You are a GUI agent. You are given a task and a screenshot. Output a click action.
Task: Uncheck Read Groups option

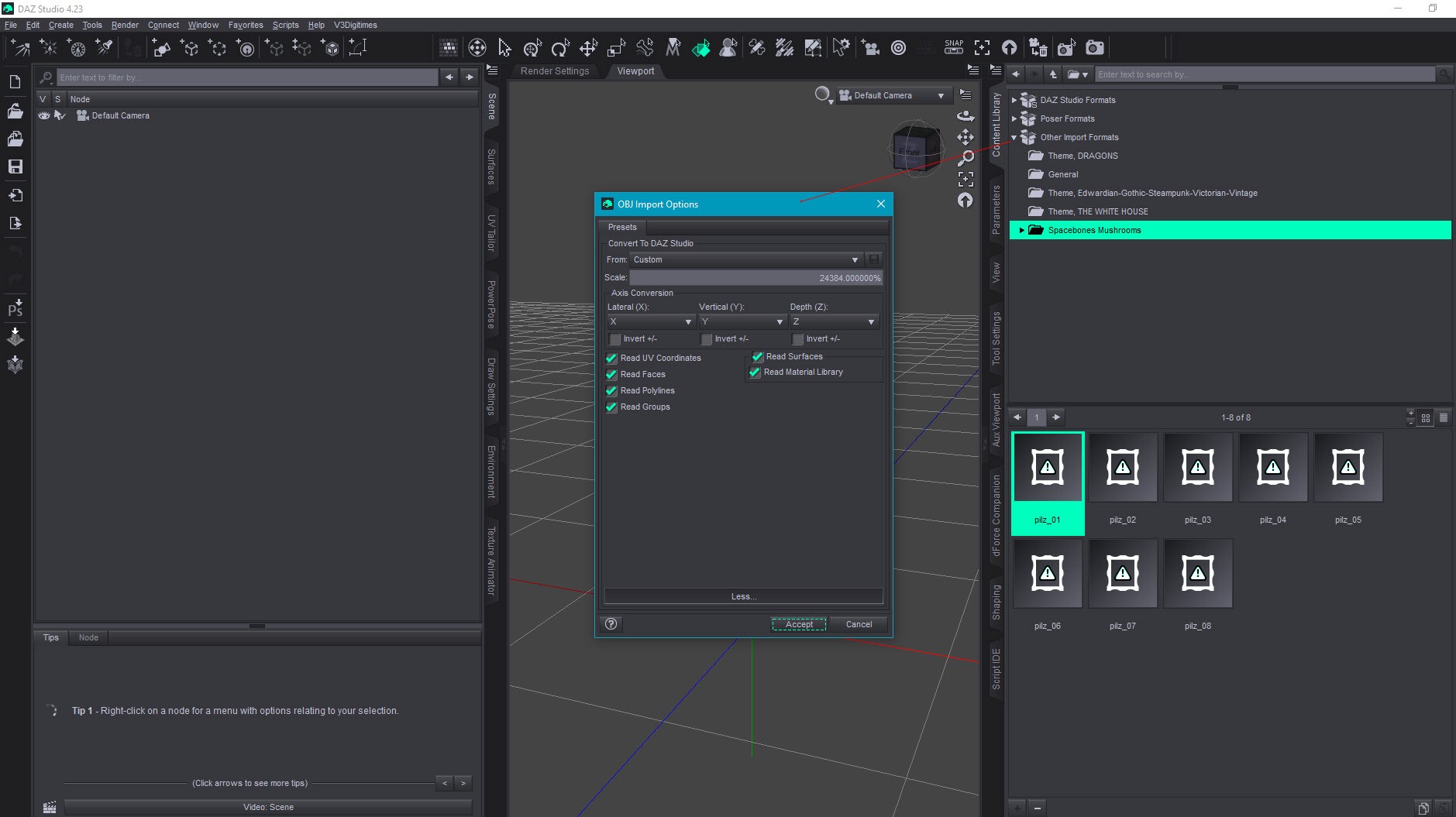tap(611, 407)
